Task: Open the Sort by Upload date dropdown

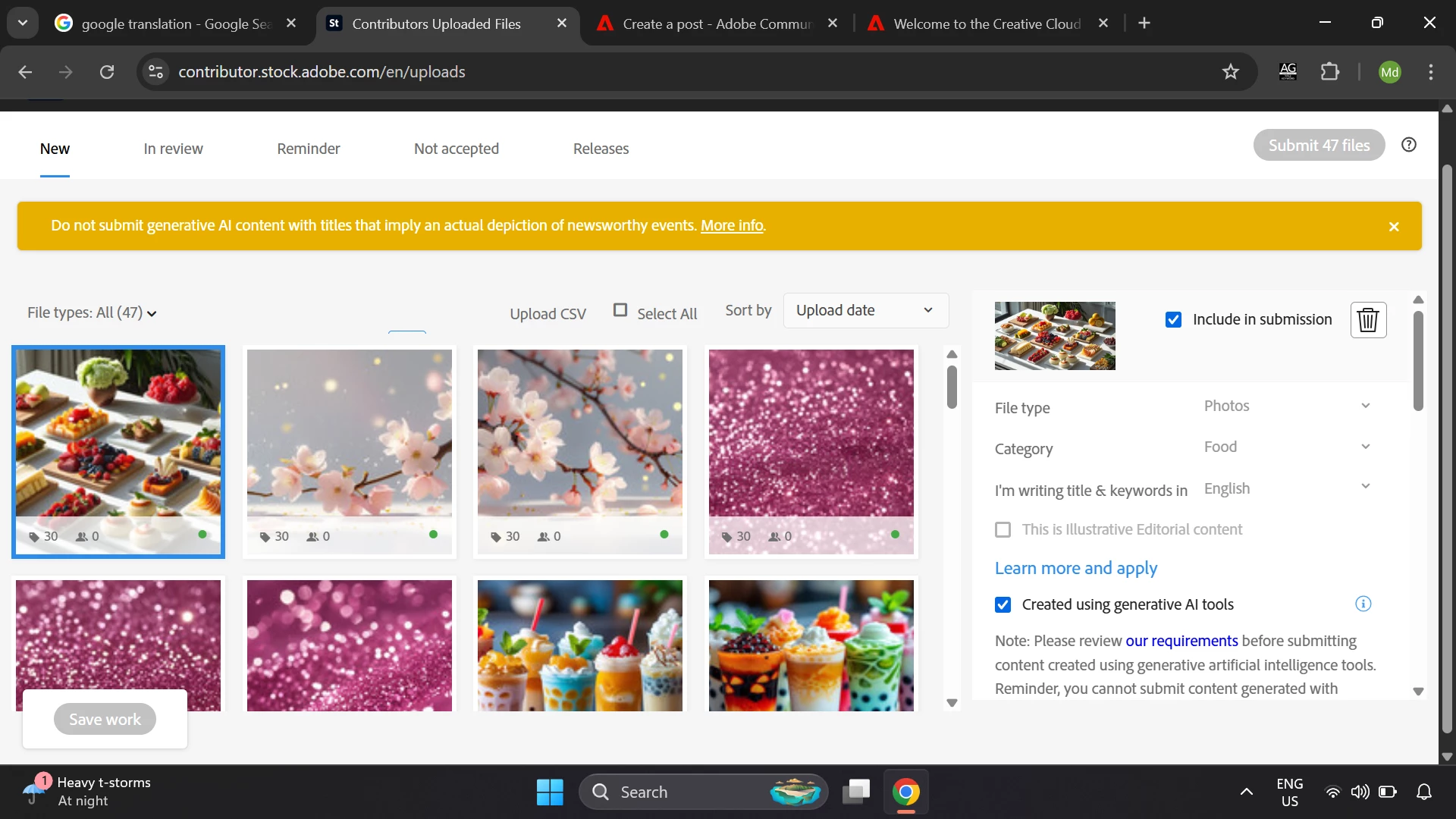Action: 865,310
